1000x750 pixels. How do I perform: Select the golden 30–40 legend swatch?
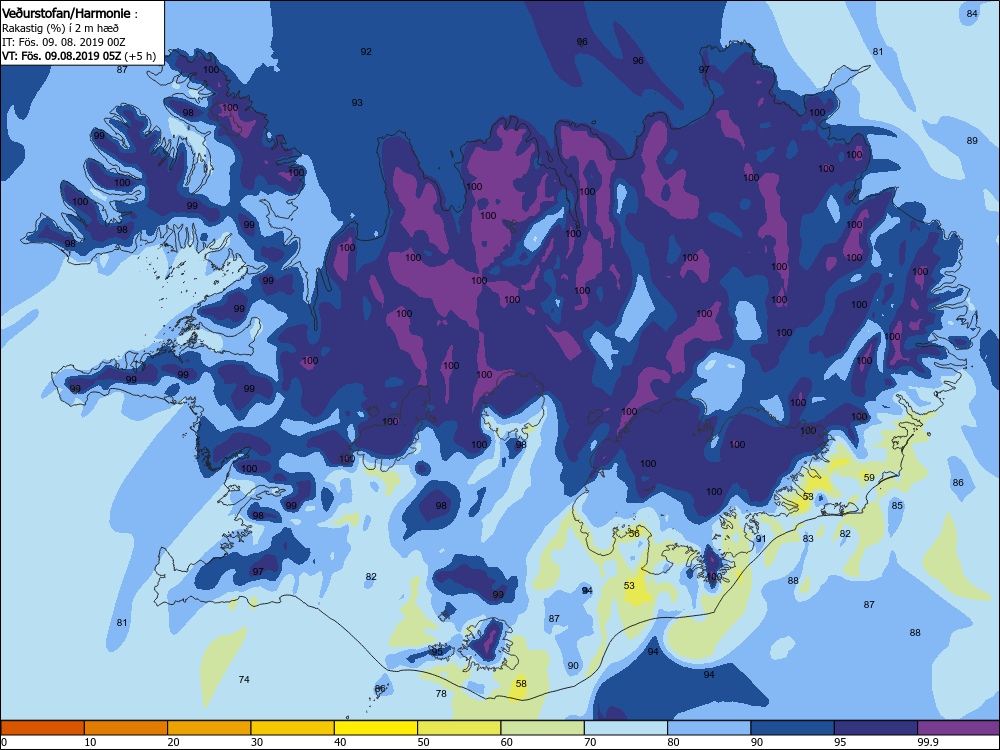pyautogui.click(x=293, y=728)
